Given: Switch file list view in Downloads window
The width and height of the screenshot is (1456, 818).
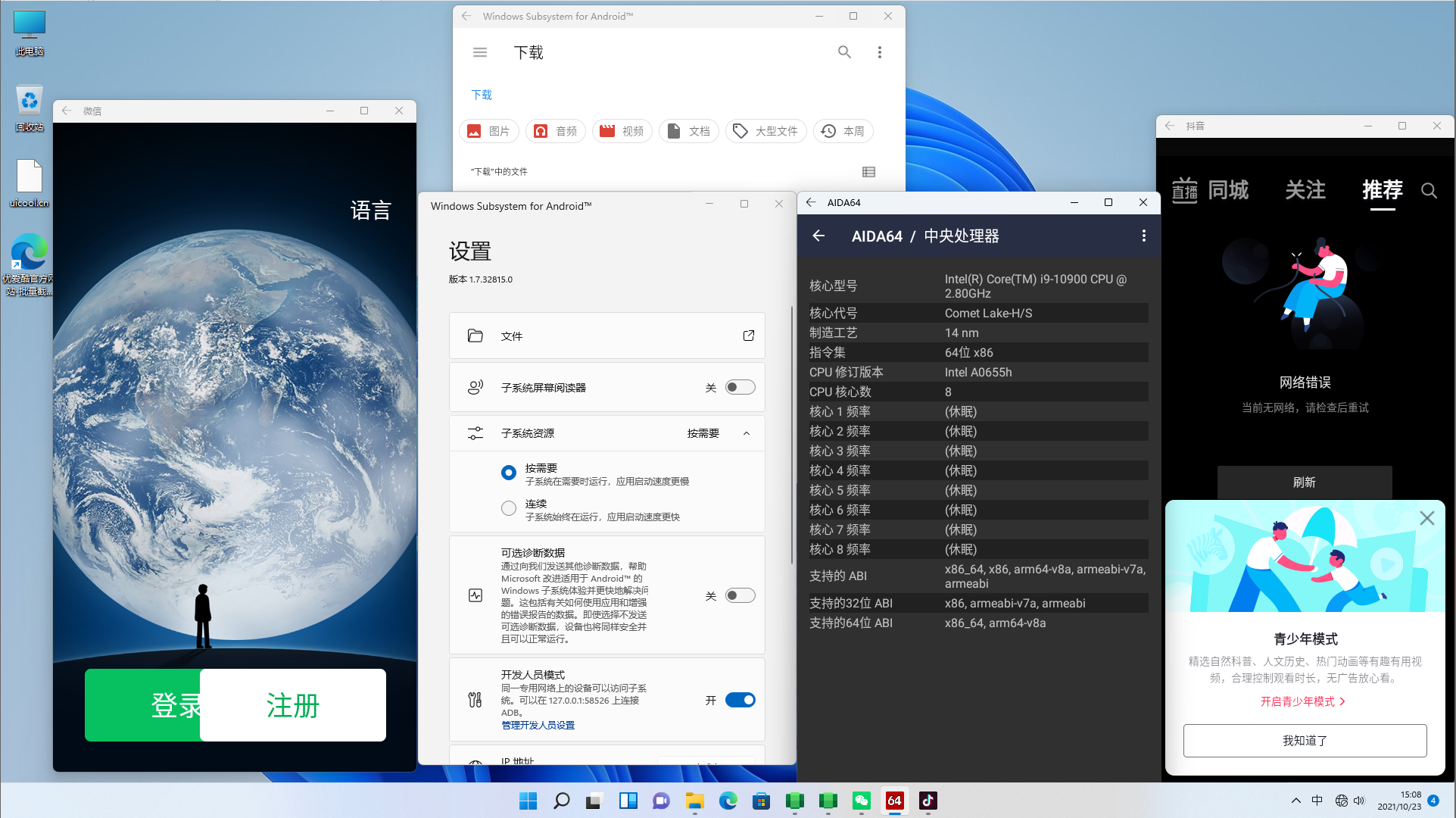Looking at the screenshot, I should (x=868, y=172).
